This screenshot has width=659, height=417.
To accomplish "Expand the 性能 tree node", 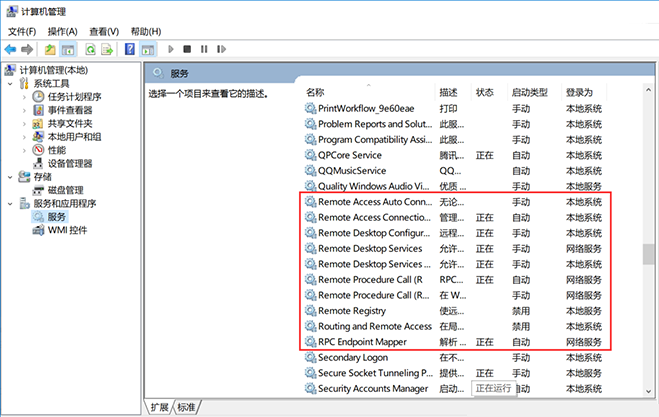I will (25, 150).
